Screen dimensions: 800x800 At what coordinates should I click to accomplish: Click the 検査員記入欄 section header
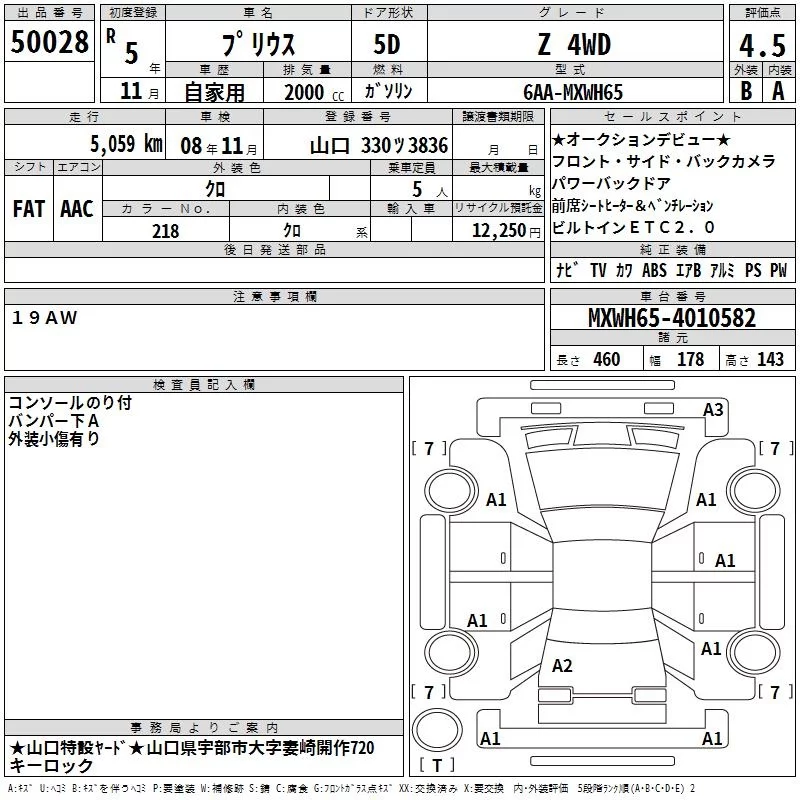point(204,385)
